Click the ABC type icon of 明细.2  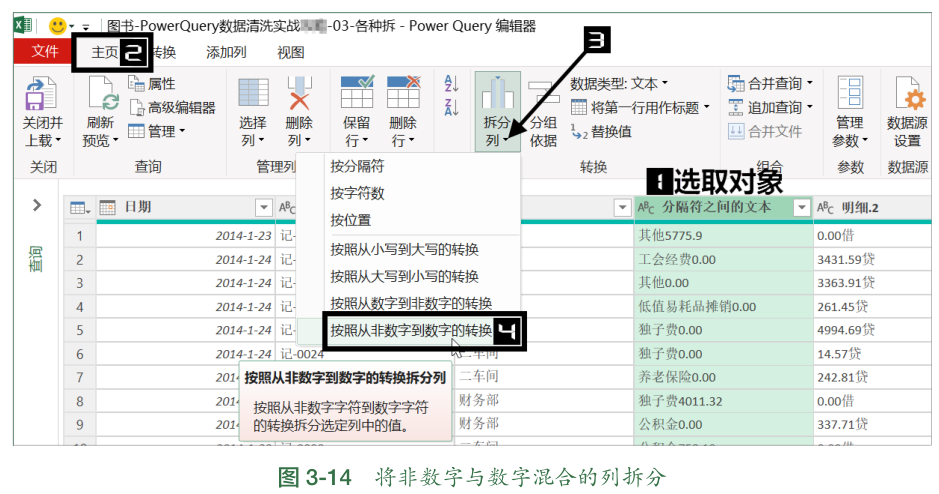[x=825, y=208]
